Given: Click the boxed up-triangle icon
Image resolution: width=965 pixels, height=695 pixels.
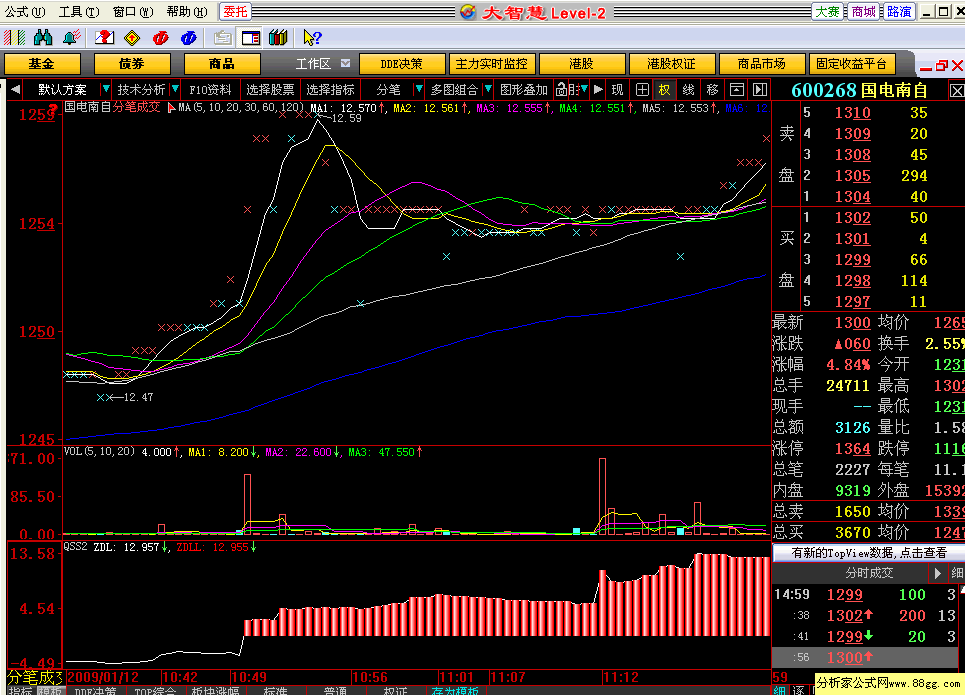Looking at the screenshot, I should click(737, 90).
